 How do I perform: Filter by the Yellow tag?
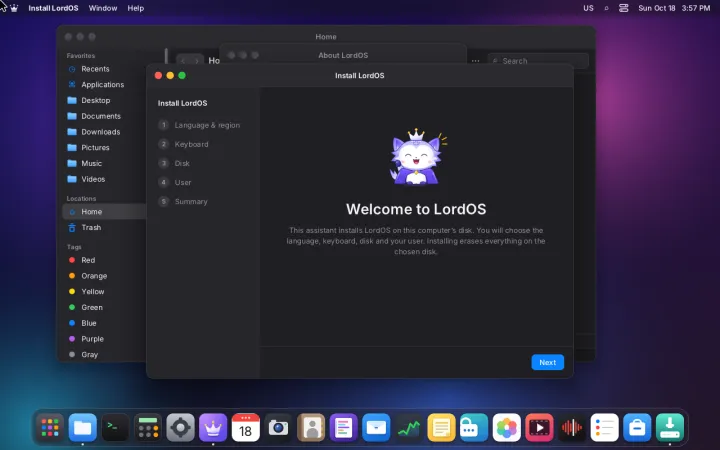104,292
